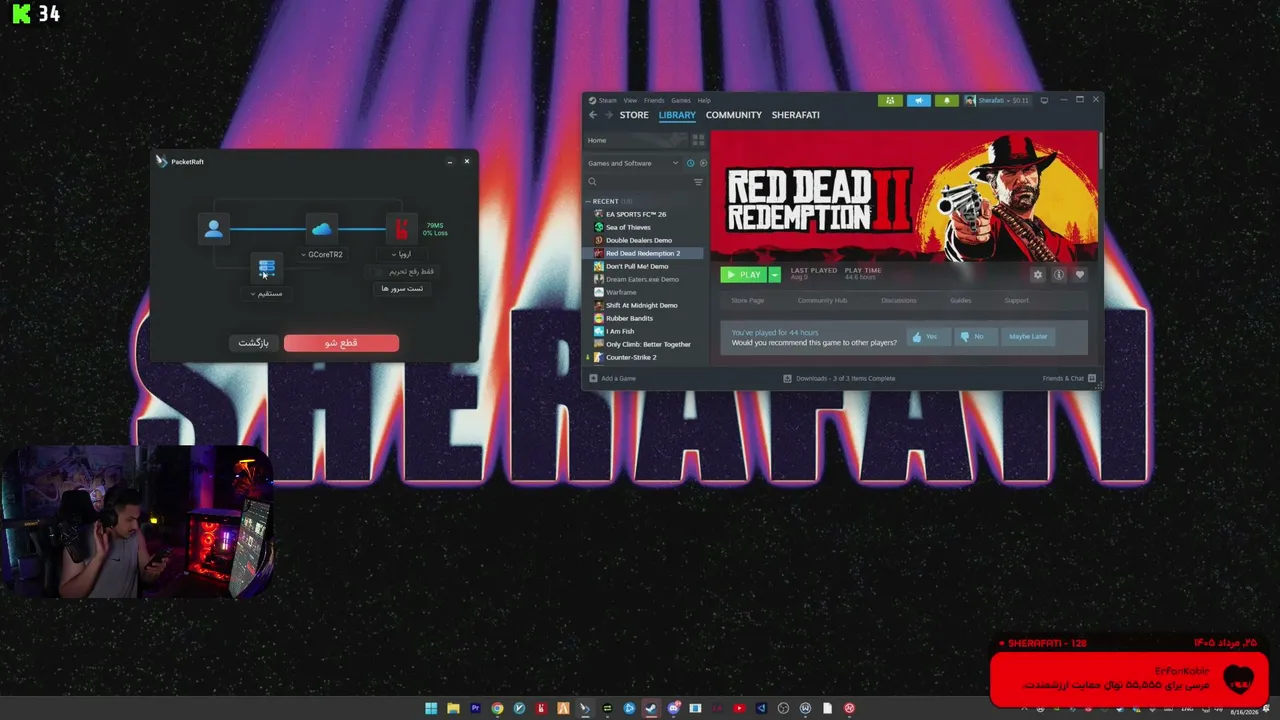1280x720 pixels.
Task: Click the test servers button in PacketRaft
Action: 402,289
